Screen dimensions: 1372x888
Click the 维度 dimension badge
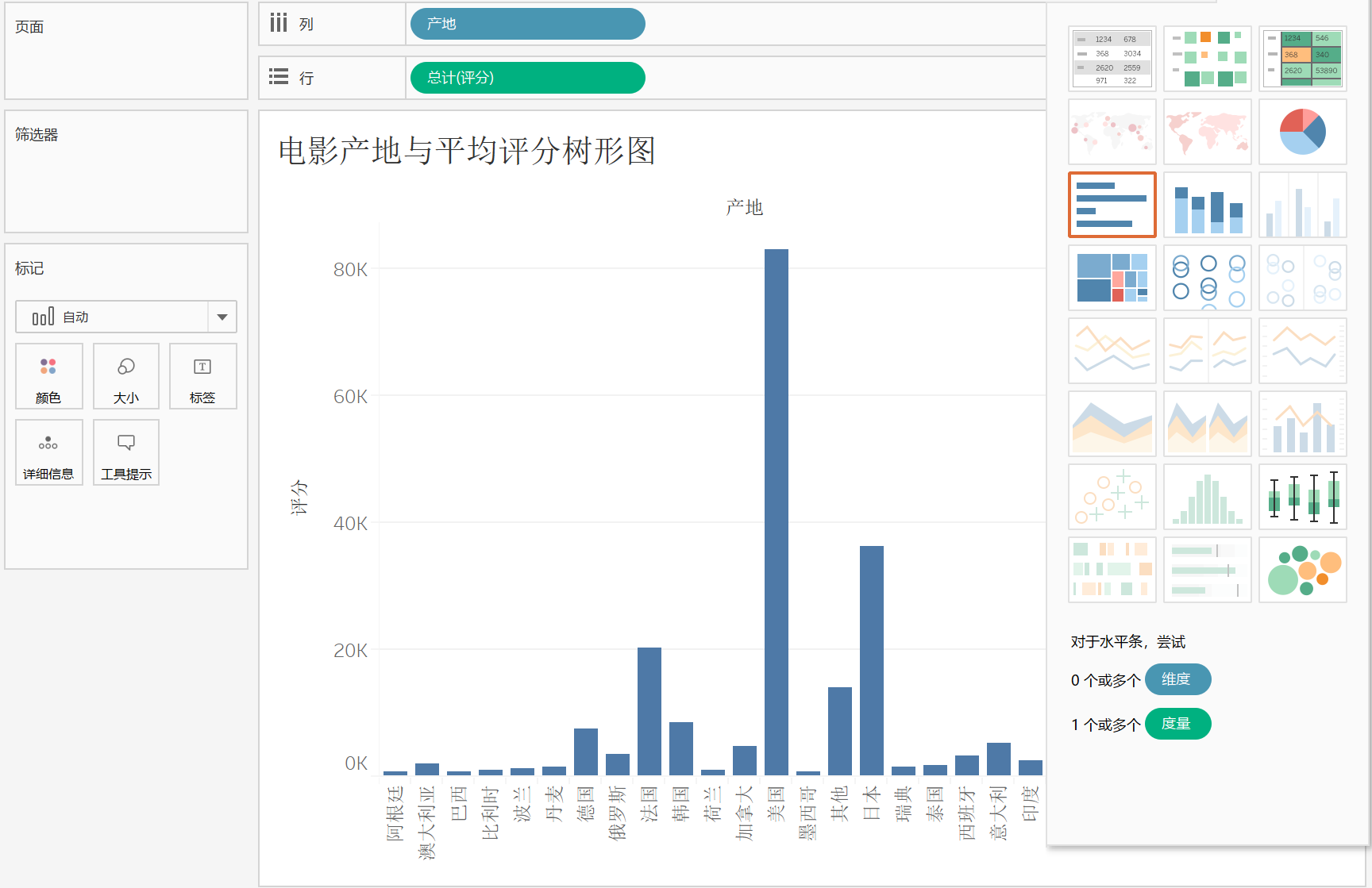(1177, 679)
